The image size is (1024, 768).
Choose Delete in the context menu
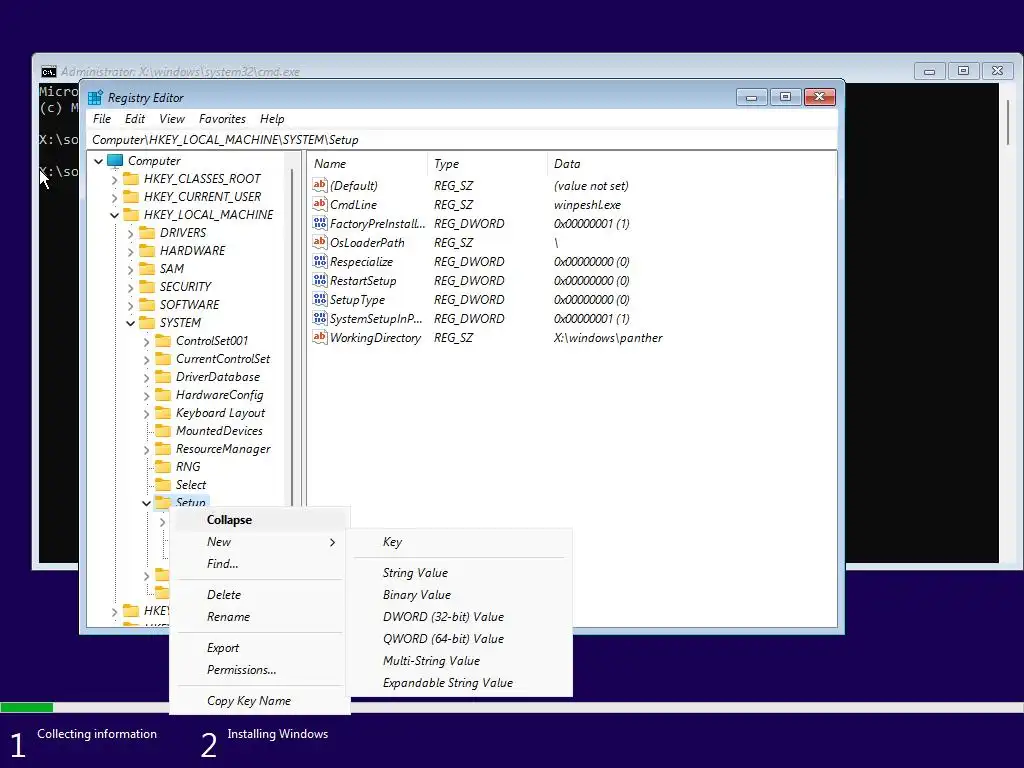pos(260,595)
